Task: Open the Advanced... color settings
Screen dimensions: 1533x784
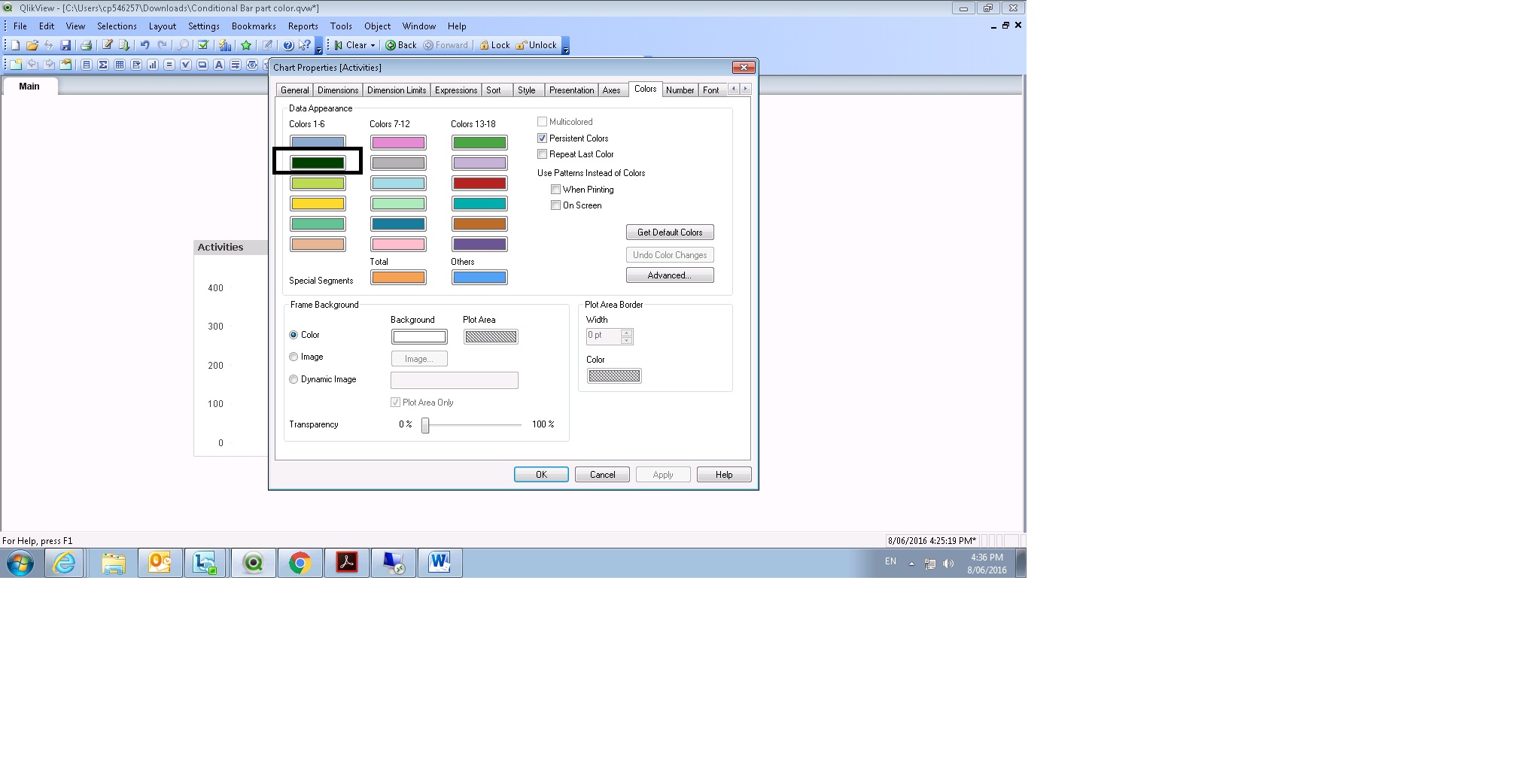Action: [670, 275]
